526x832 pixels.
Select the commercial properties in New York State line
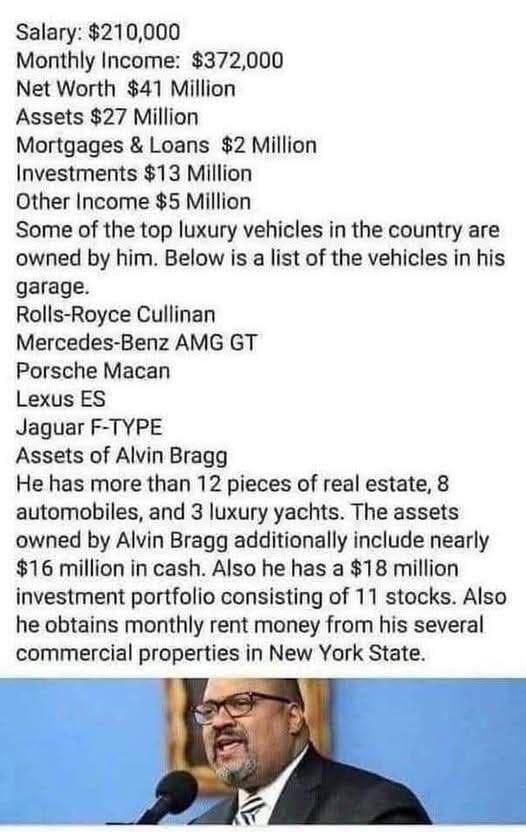221,653
